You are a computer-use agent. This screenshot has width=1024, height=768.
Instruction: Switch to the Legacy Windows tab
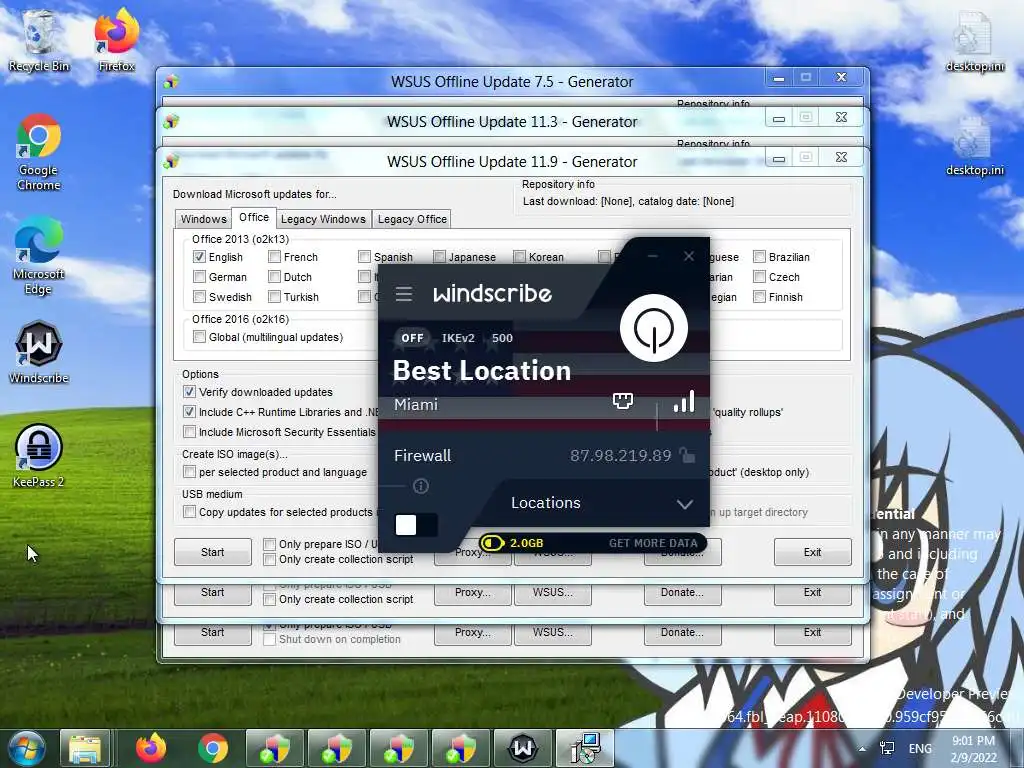click(323, 219)
